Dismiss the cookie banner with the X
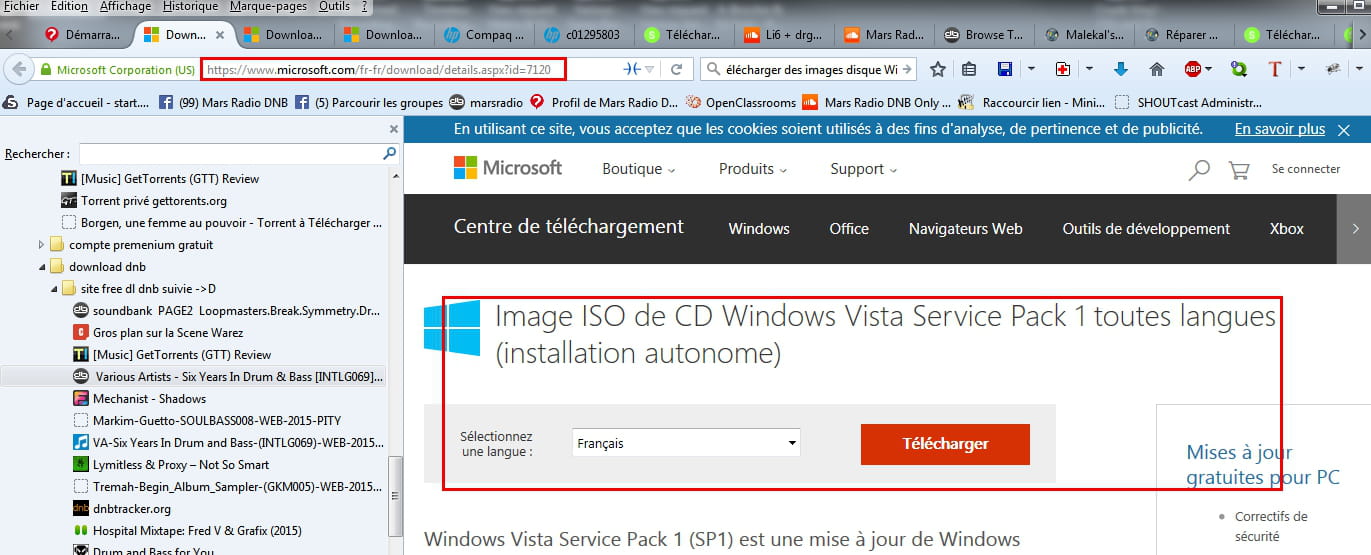Screen dimensions: 1371x555 tap(1344, 130)
